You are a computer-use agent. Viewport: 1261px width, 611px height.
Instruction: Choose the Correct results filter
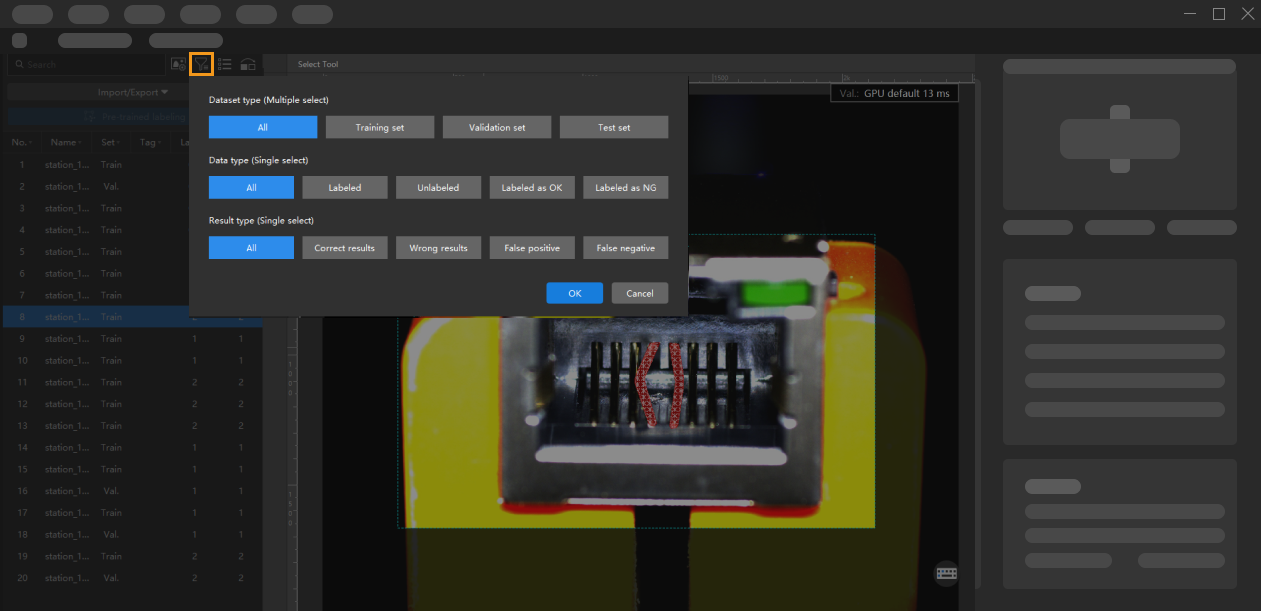coord(345,247)
